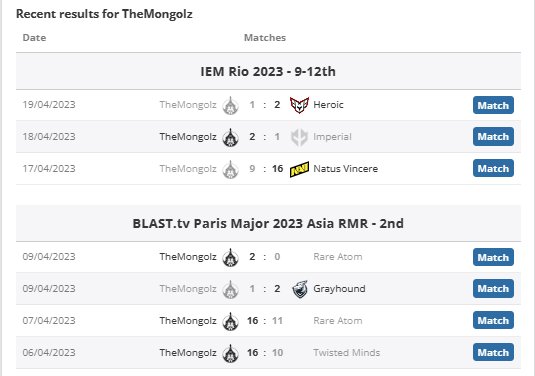
Task: Click the Imperial team logo
Action: (299, 137)
